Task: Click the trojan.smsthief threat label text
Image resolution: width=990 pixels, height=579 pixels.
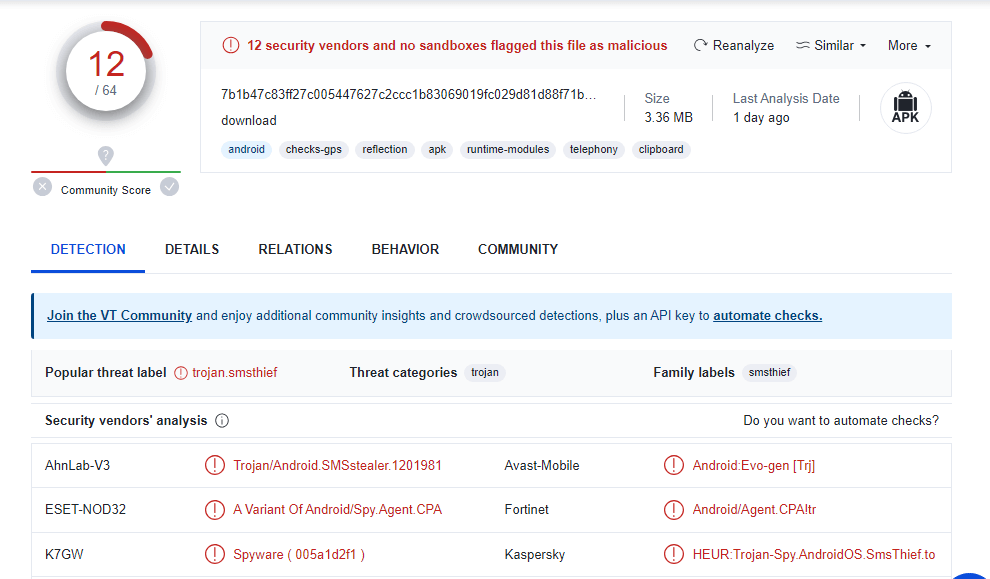Action: click(235, 373)
